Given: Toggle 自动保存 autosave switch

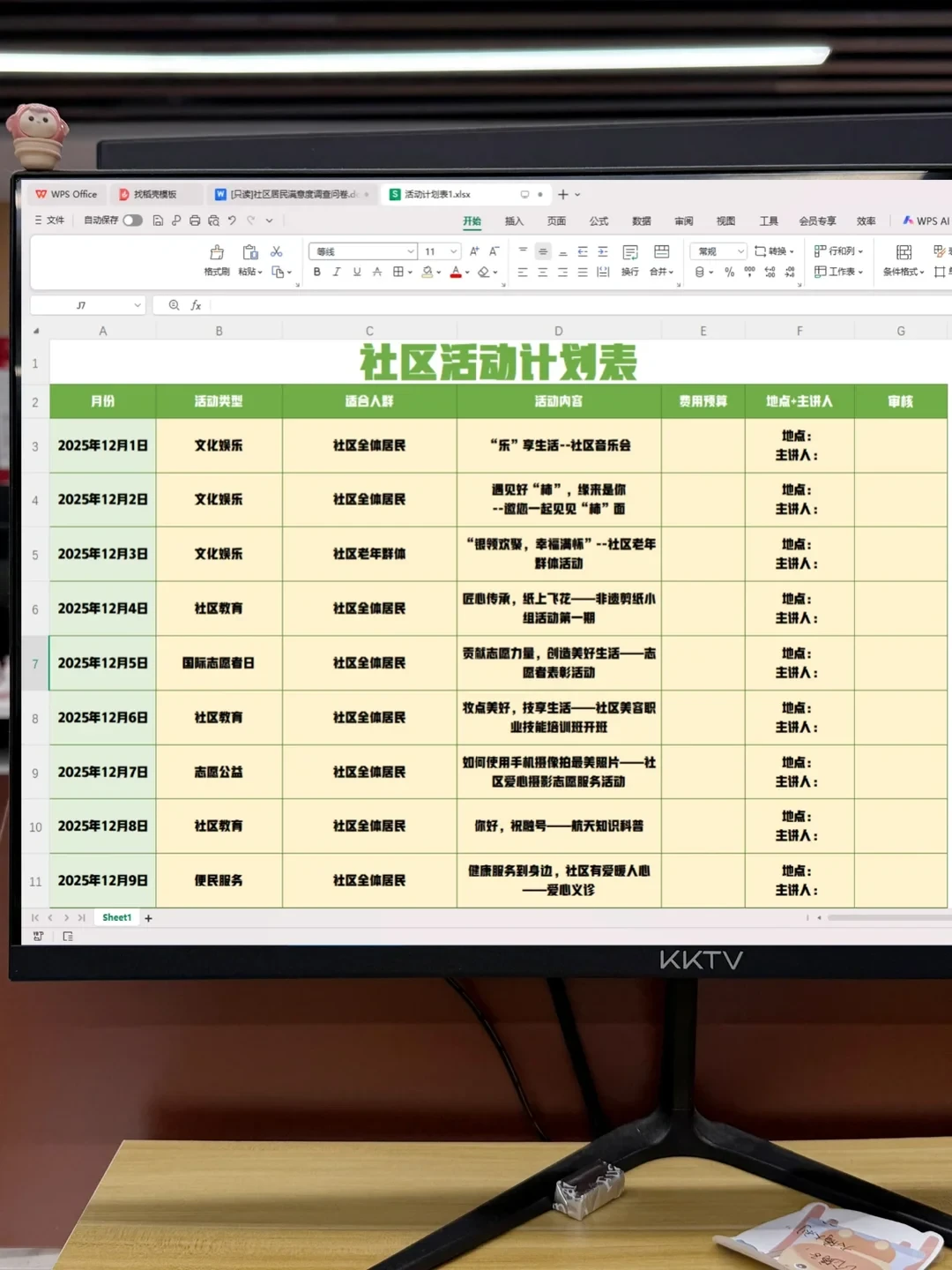Looking at the screenshot, I should 133,220.
